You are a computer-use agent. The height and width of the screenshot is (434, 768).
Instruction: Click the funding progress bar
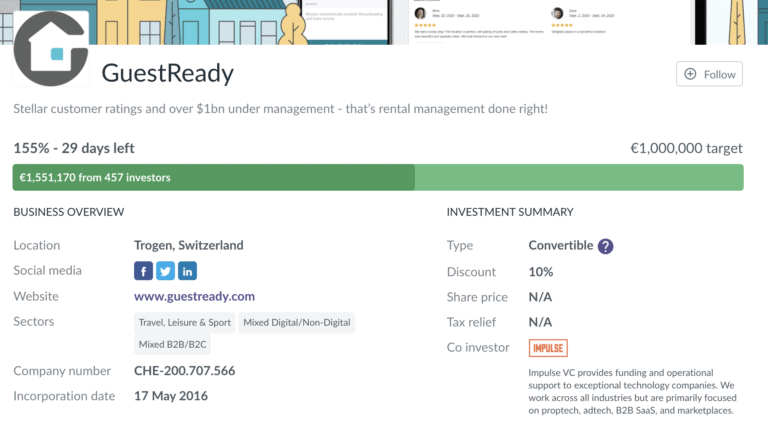(x=378, y=177)
